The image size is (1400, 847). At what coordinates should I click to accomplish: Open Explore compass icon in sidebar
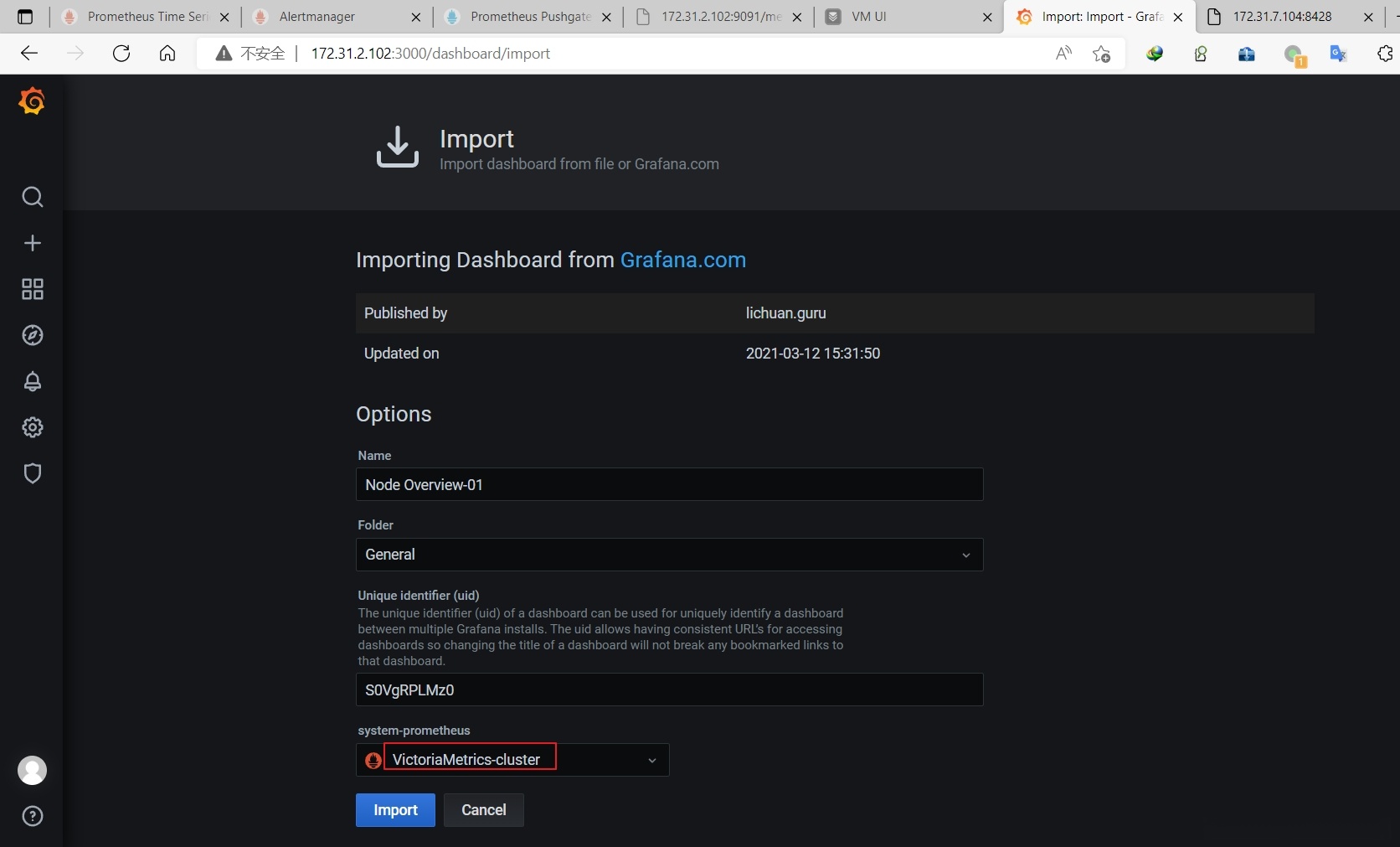click(x=33, y=335)
